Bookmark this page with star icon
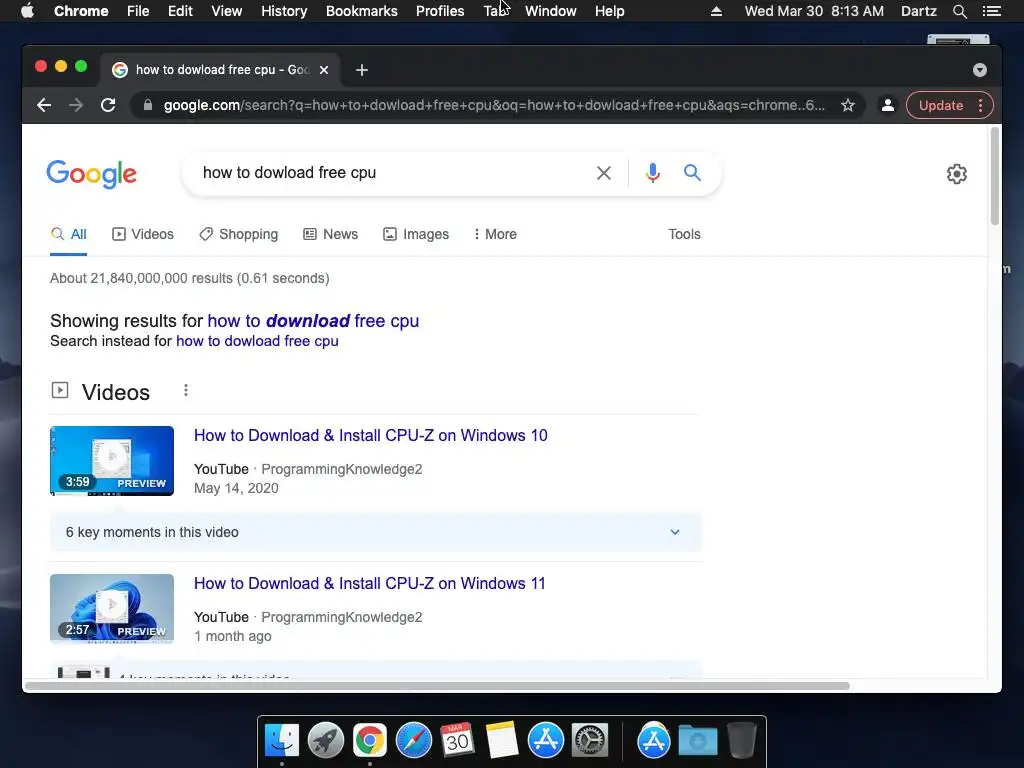Image resolution: width=1024 pixels, height=768 pixels. (848, 105)
